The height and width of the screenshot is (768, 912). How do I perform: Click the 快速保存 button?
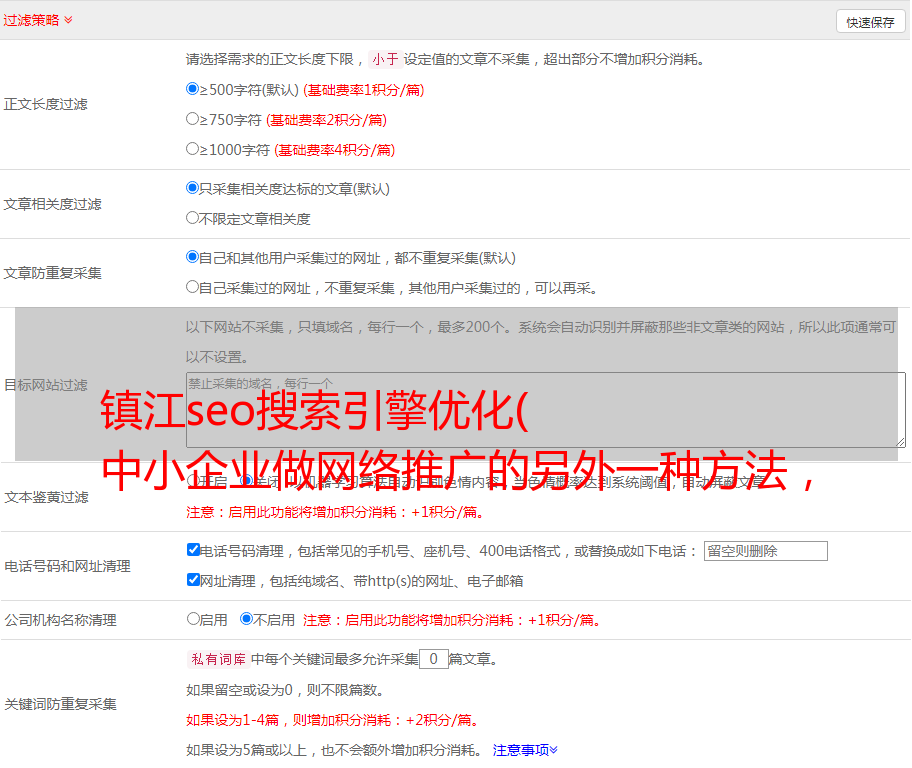coord(870,22)
